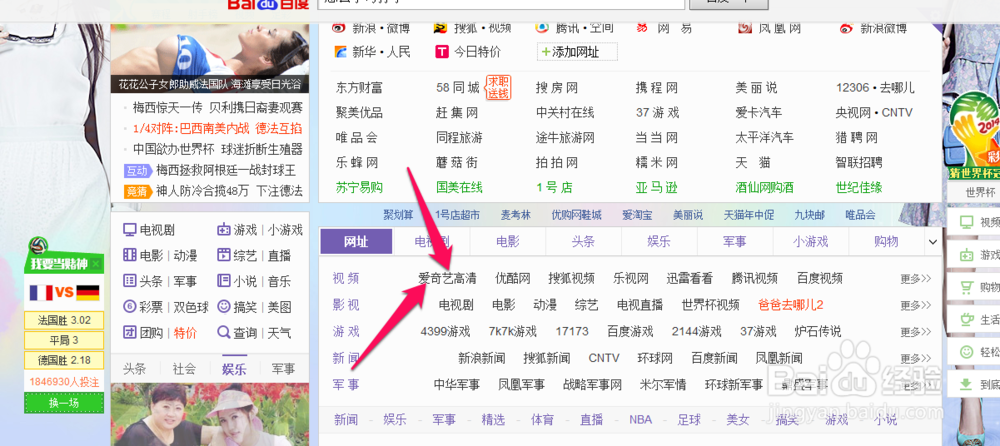This screenshot has width=1000, height=446.
Task: Click the right sidebar 生活 cup icon
Action: tap(967, 318)
